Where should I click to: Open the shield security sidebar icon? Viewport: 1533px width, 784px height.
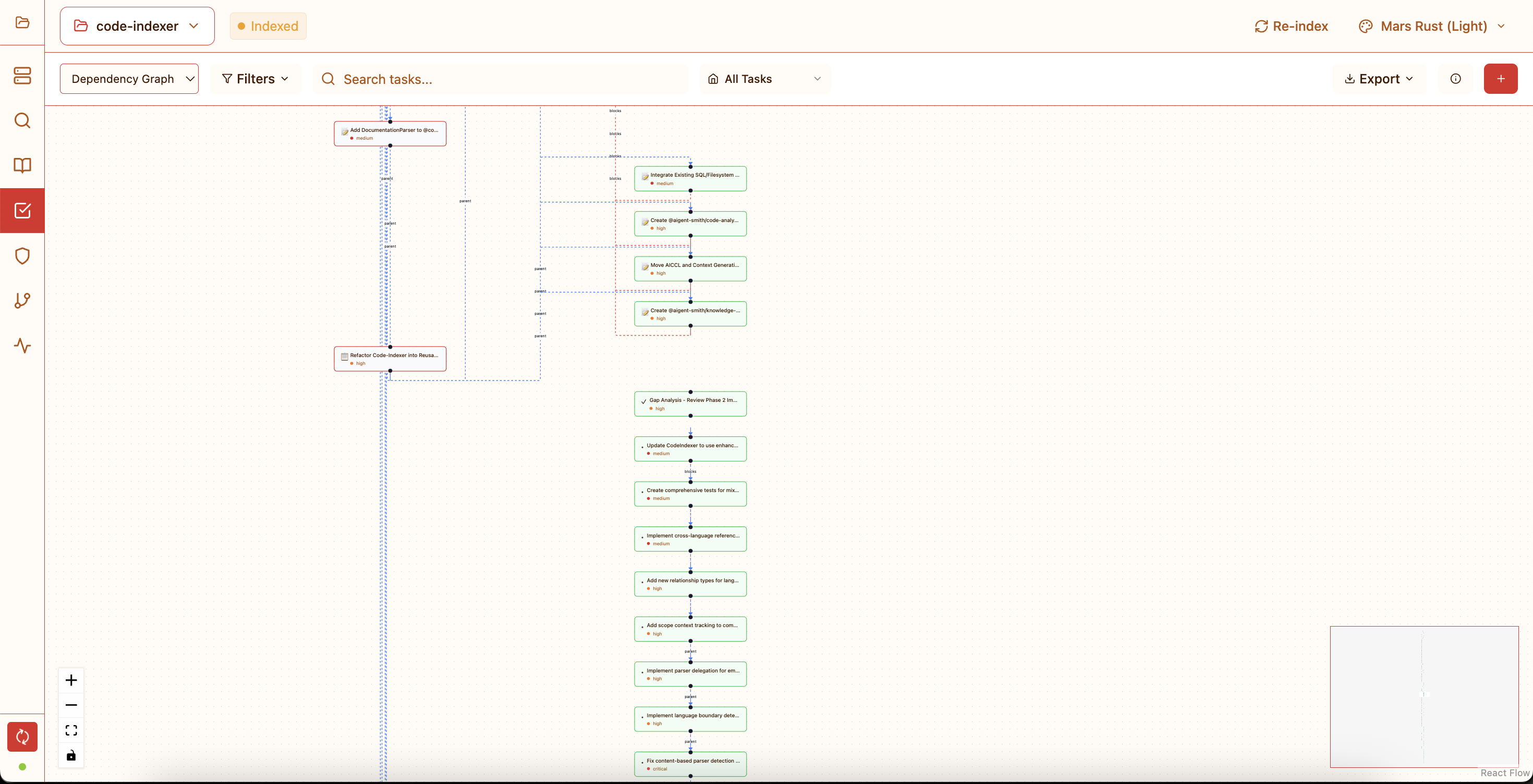22,256
